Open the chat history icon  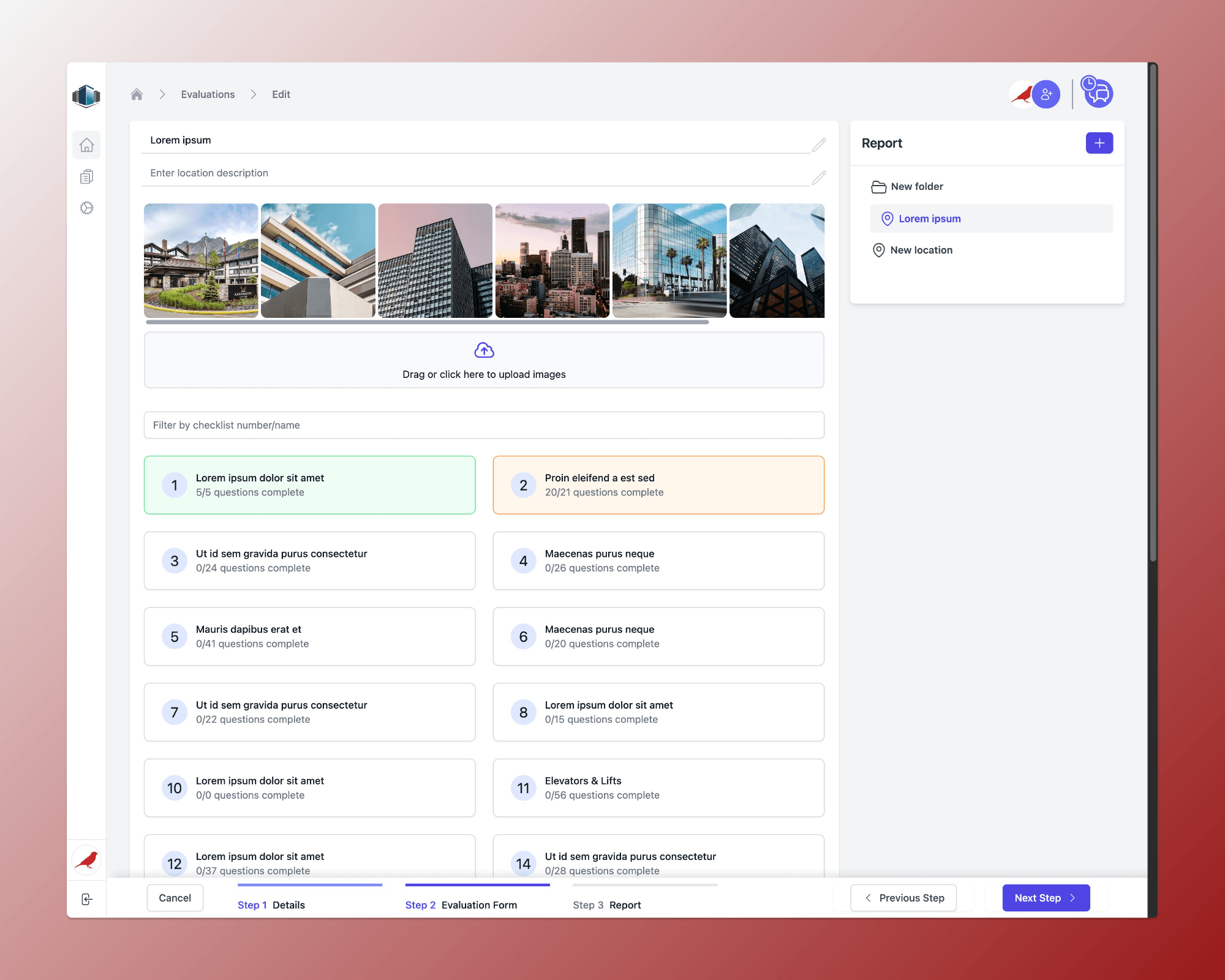click(1098, 93)
